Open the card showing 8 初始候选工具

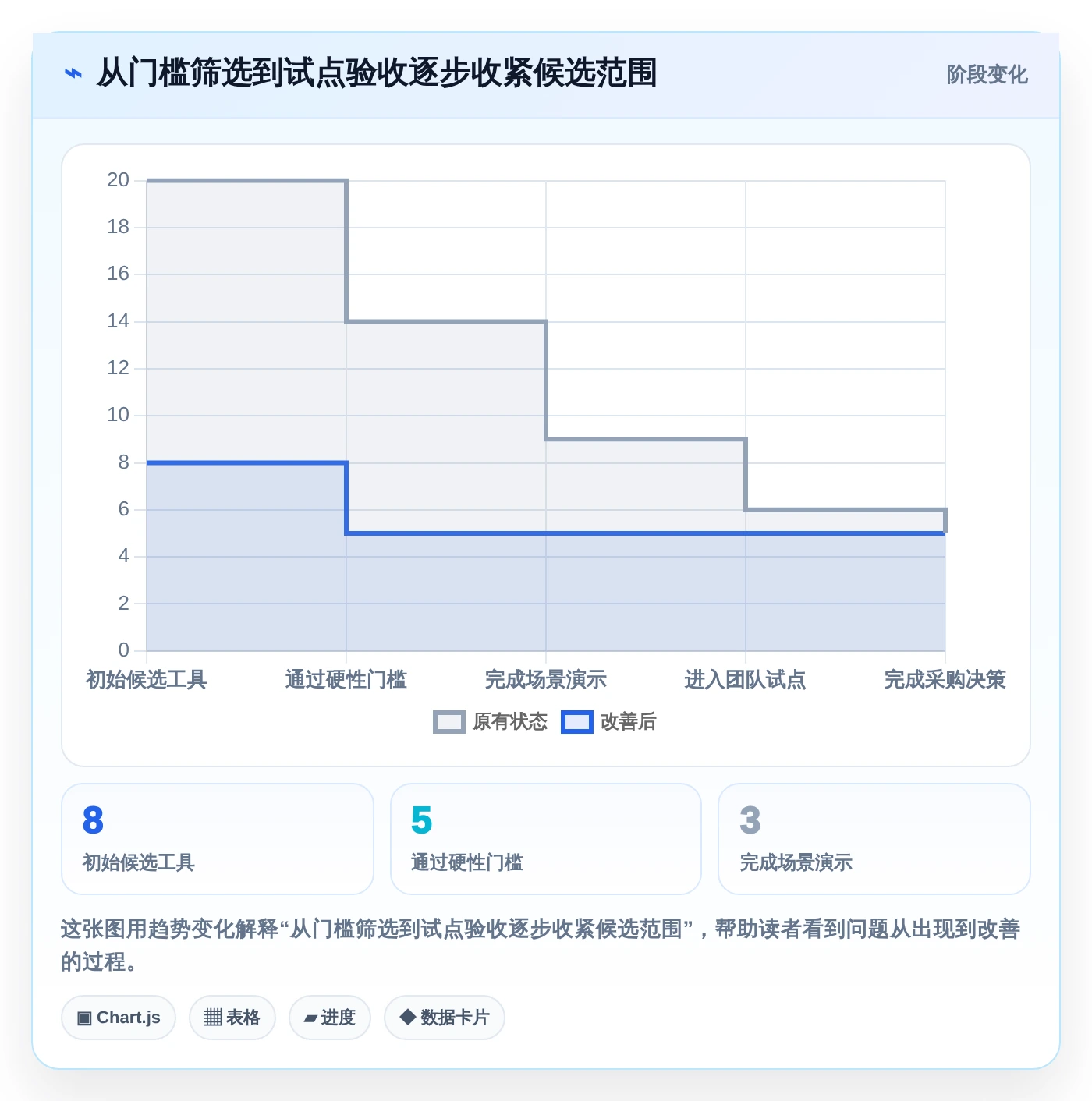pos(218,839)
